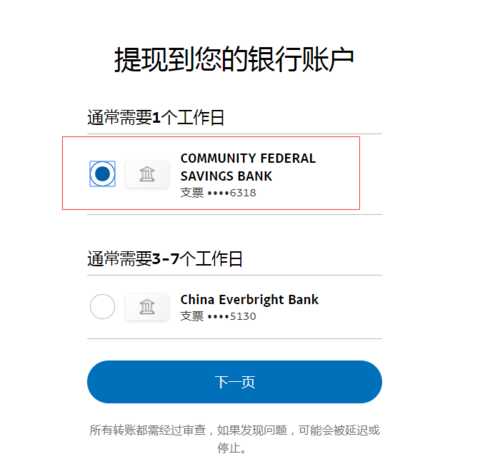Select the China Everbright Bank radio button
The width and height of the screenshot is (500, 469).
click(x=102, y=307)
